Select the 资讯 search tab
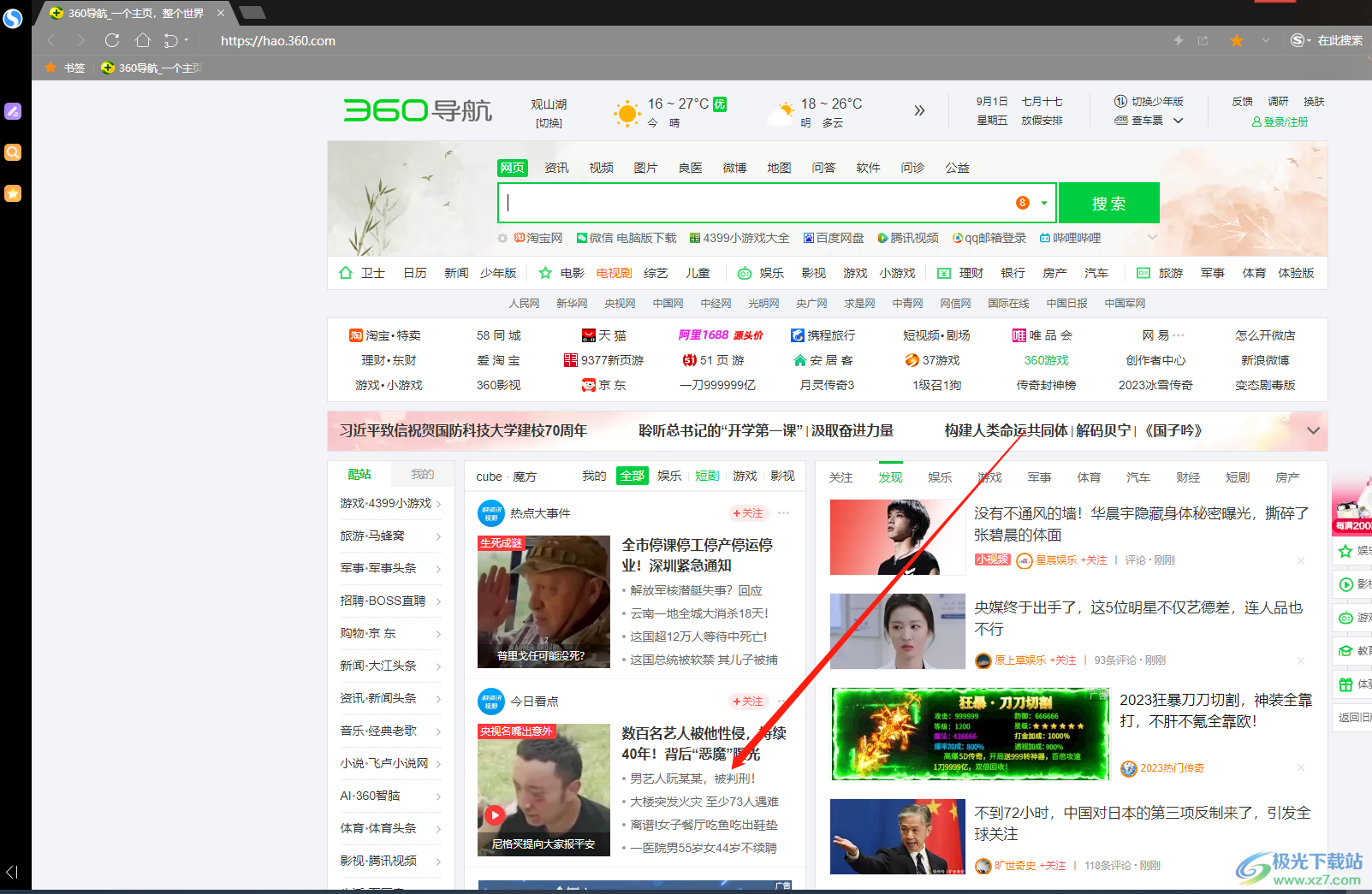This screenshot has width=1372, height=894. coord(556,168)
